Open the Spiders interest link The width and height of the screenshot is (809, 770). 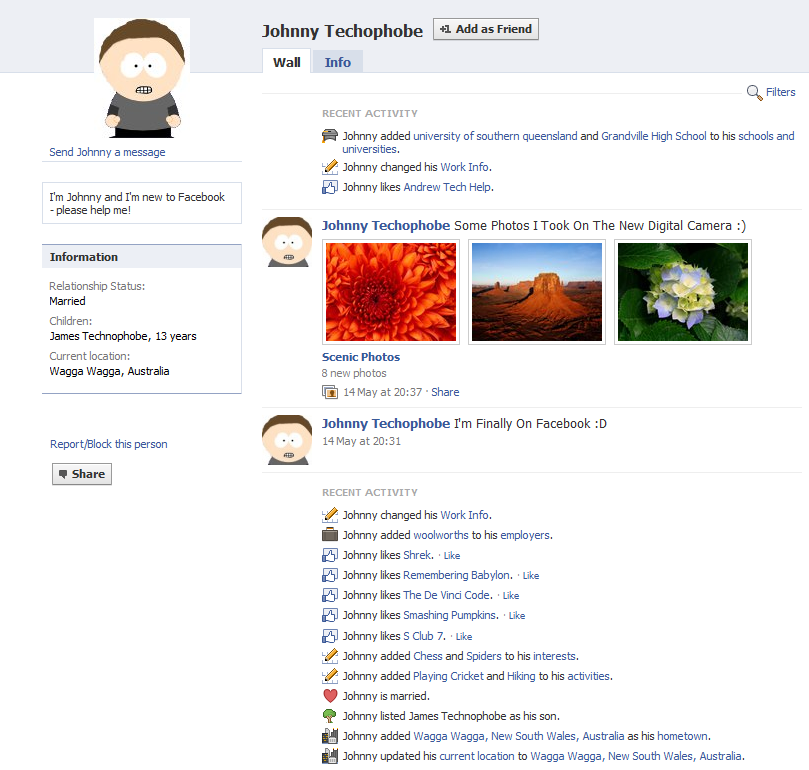point(483,656)
